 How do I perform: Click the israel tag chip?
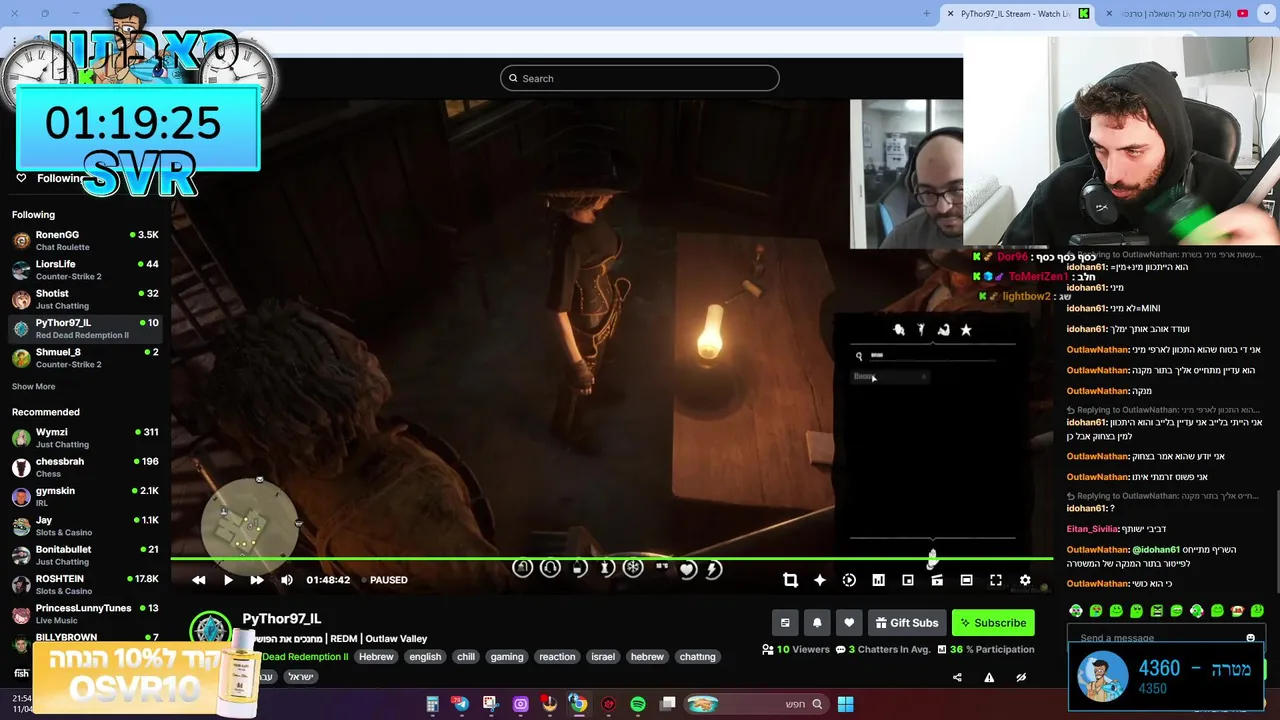point(603,657)
